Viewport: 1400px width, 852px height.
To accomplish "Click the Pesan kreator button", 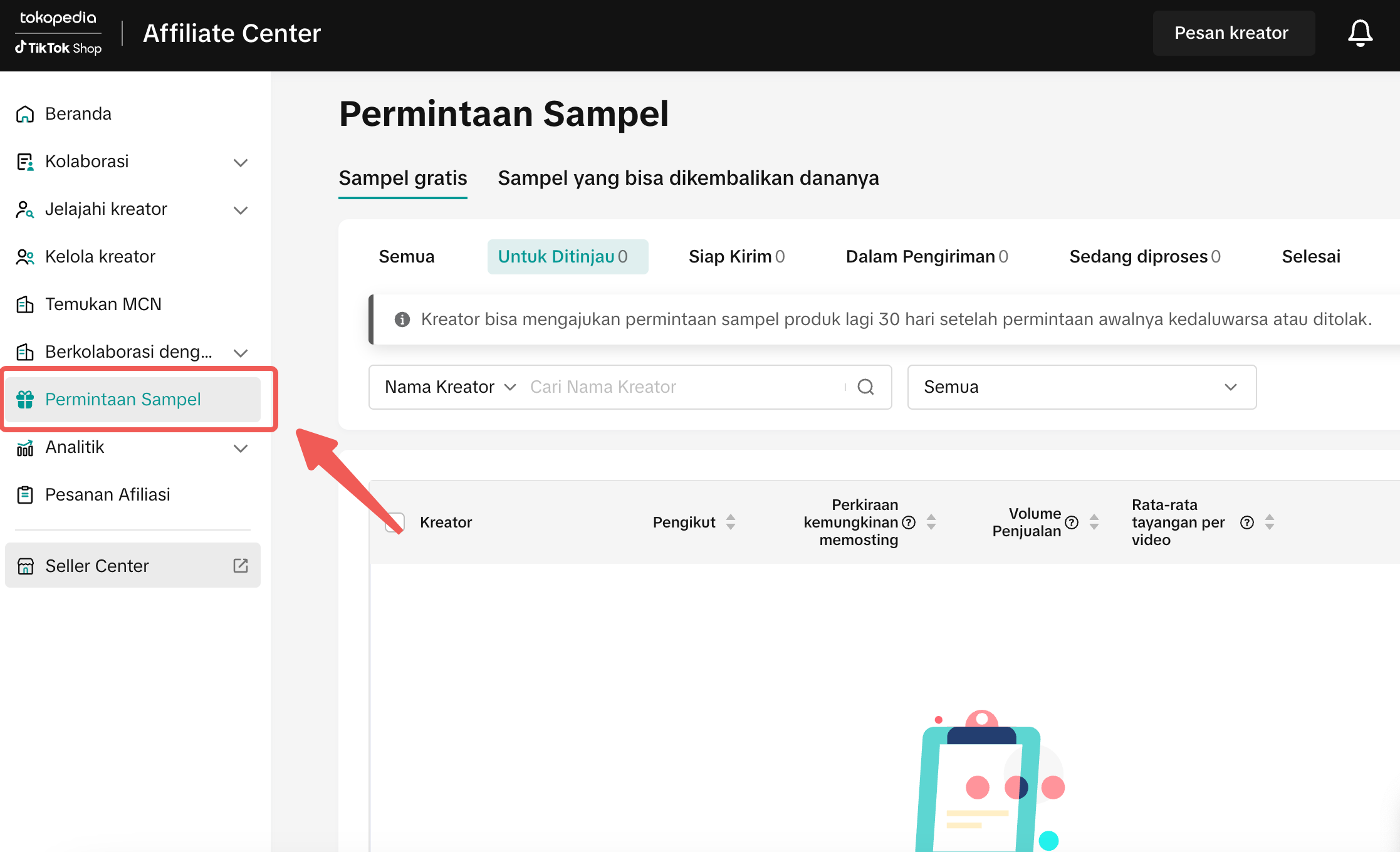I will 1231,33.
